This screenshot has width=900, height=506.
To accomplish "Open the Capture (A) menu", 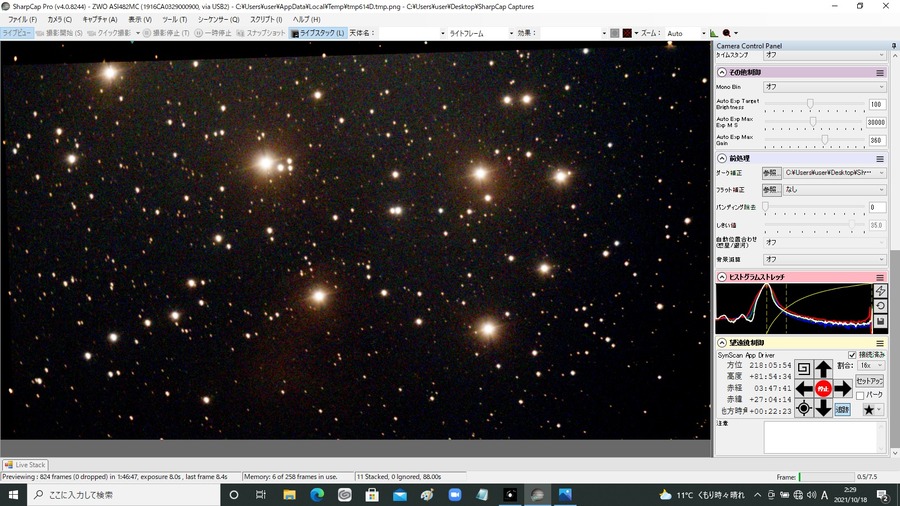I will (100, 20).
